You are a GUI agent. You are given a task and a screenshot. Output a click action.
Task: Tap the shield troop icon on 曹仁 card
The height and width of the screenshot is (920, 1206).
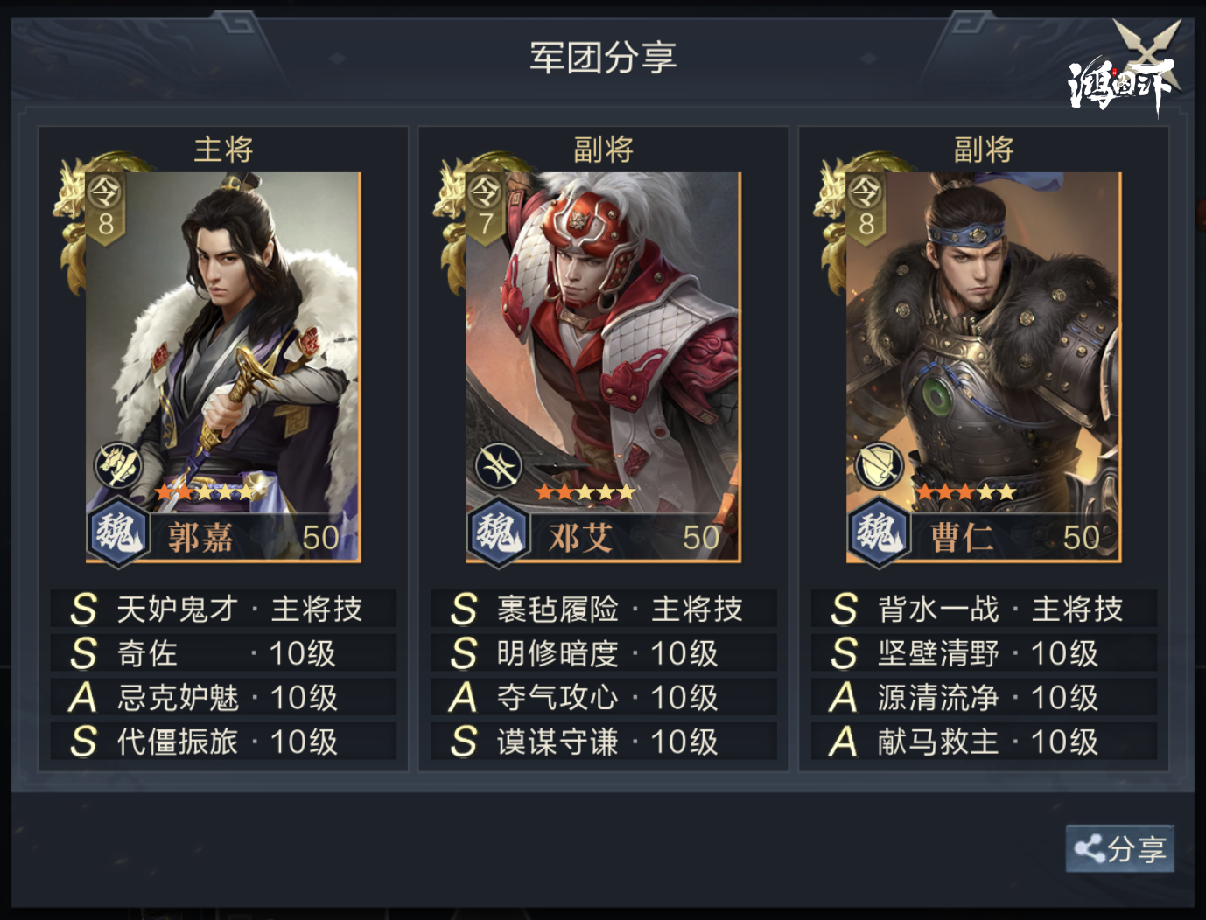[879, 465]
